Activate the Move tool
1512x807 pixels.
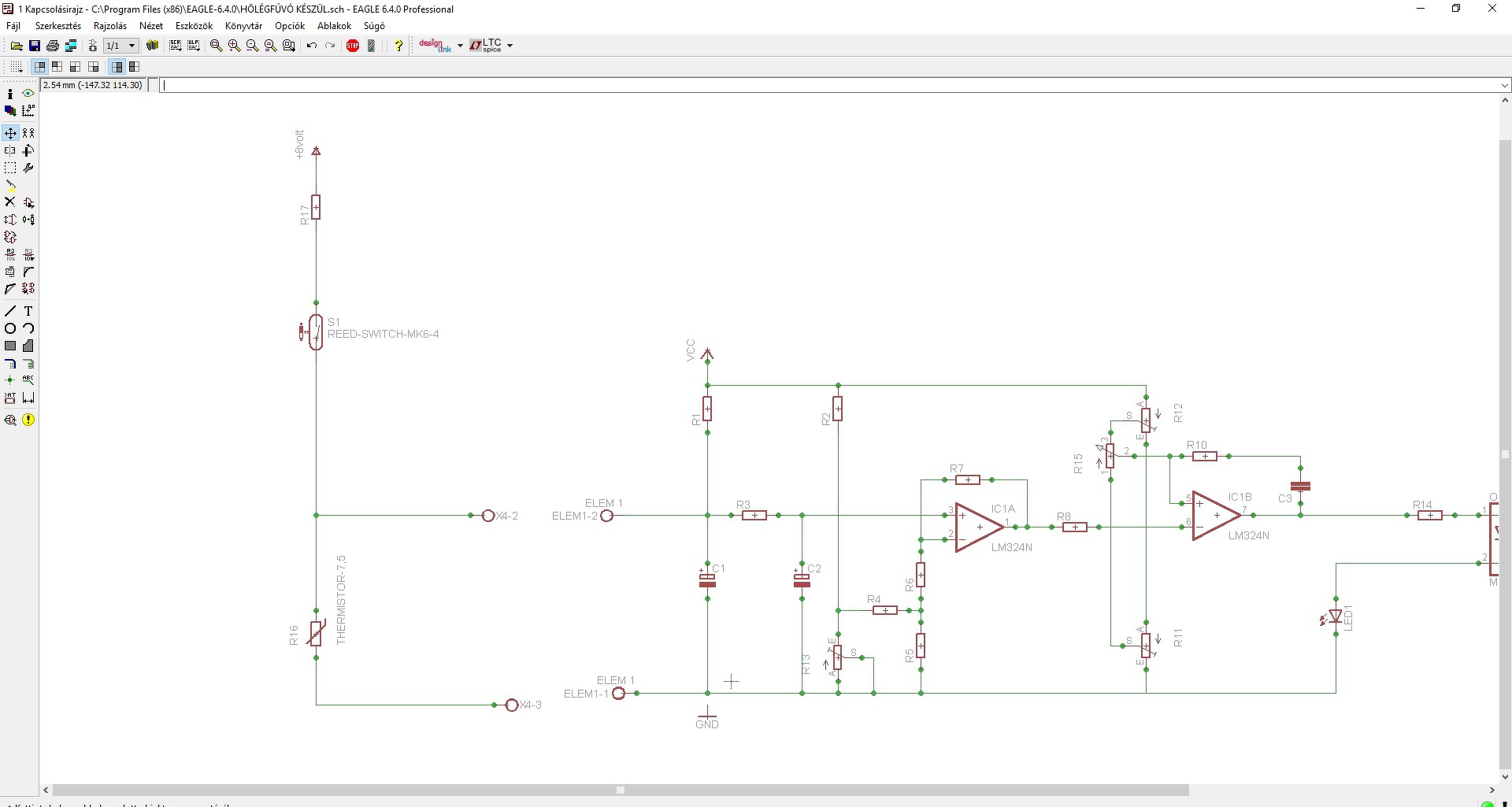10,133
